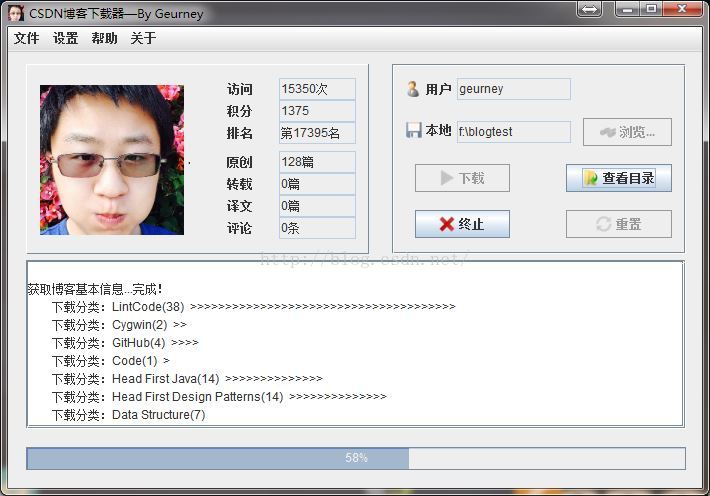
Task: Select the 排名 value 第17395名
Action: point(317,133)
